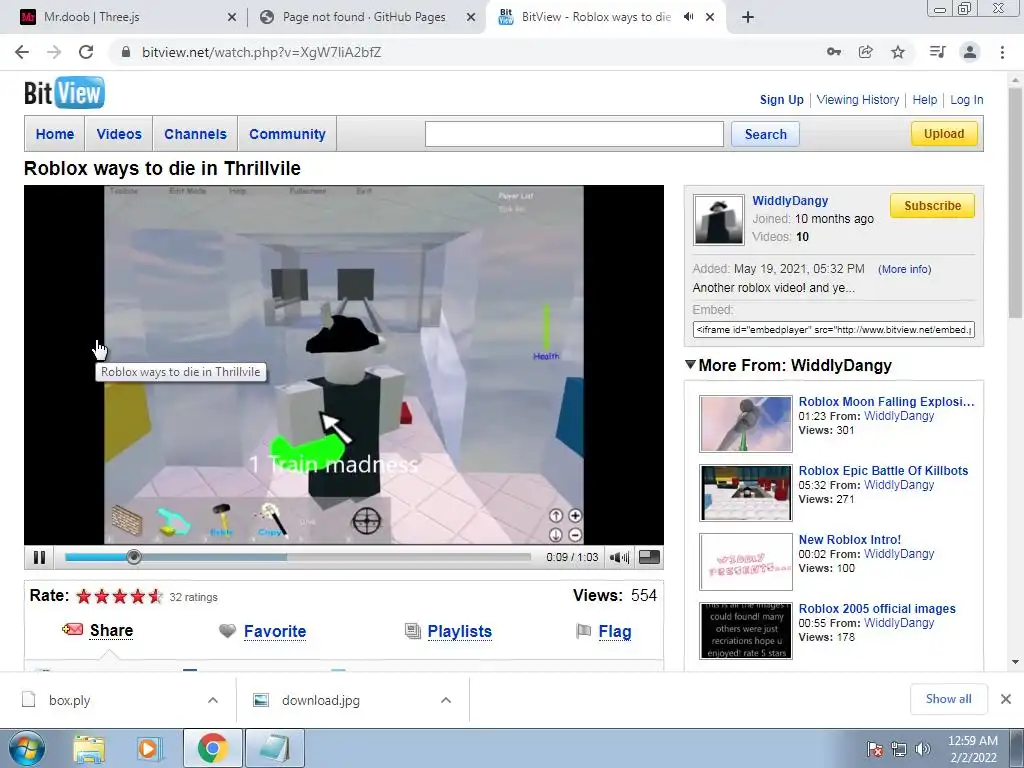Click the BitView search input field
This screenshot has width=1024, height=768.
pyautogui.click(x=574, y=134)
